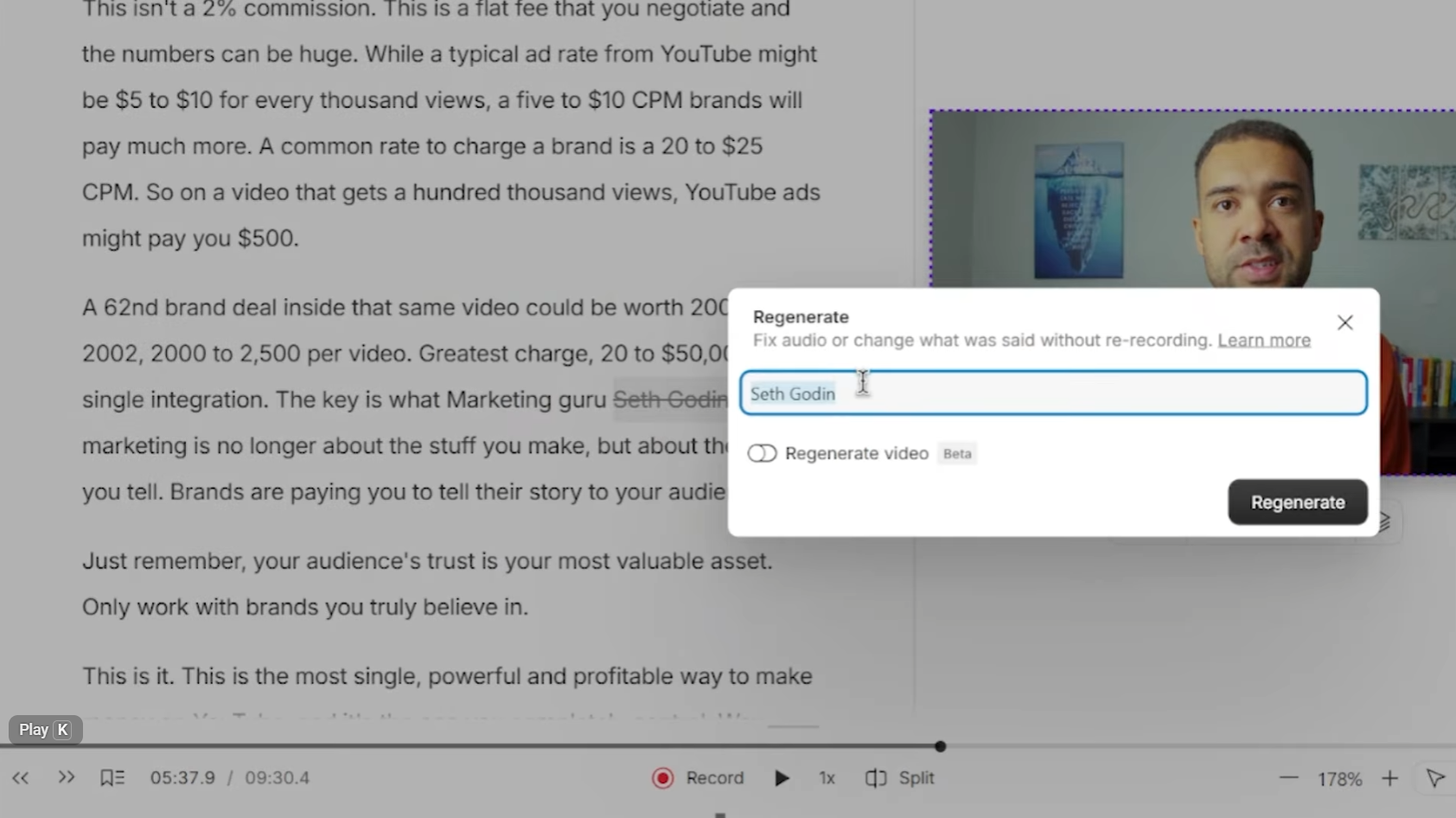The height and width of the screenshot is (818, 1456).
Task: Select the skip forward icon
Action: 66,777
